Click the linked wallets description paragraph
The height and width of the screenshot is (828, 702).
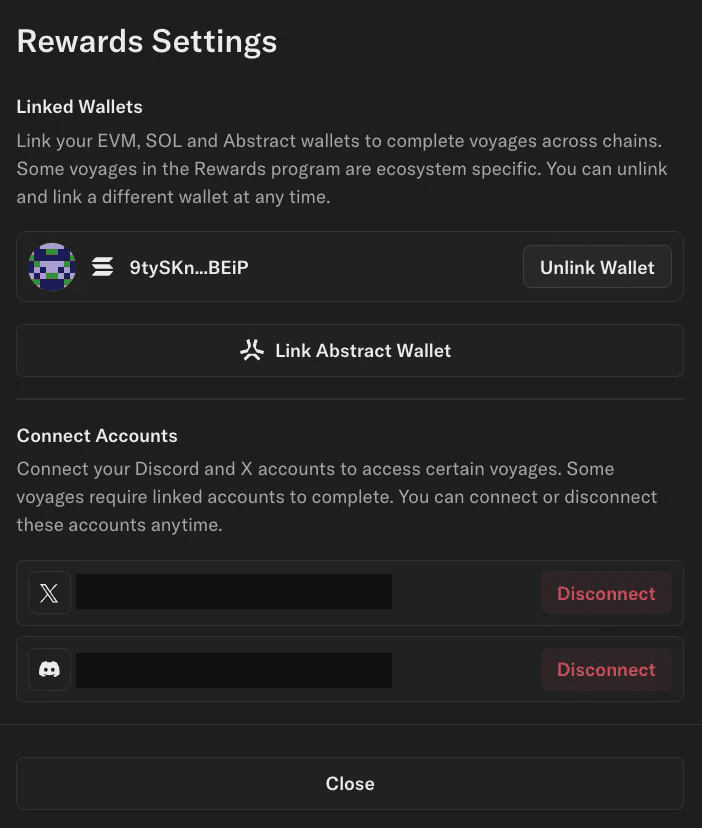[x=342, y=169]
